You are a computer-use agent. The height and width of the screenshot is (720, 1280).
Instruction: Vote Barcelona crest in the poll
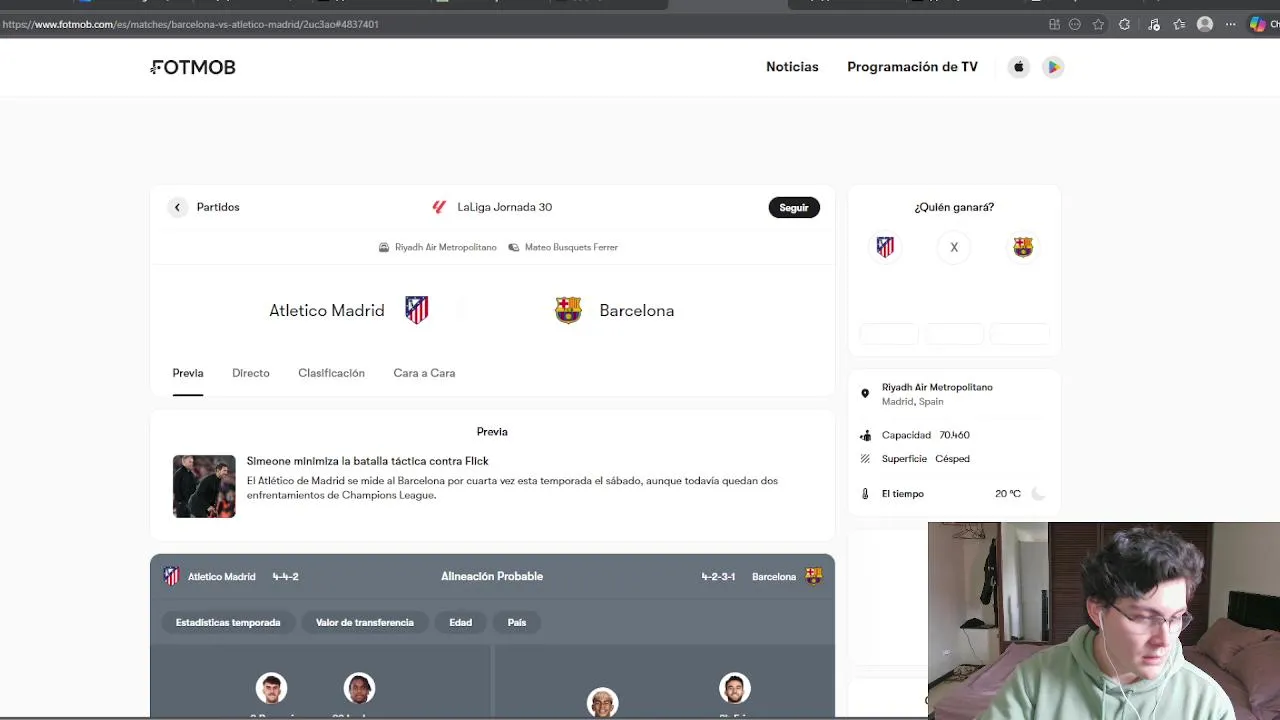click(x=1023, y=247)
